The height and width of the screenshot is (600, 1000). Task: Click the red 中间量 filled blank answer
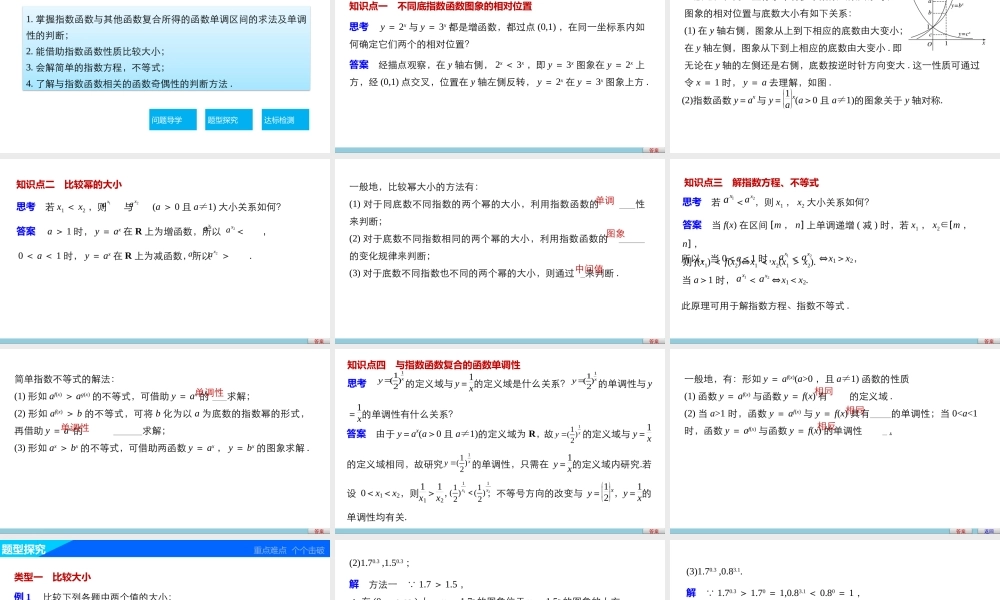point(590,268)
